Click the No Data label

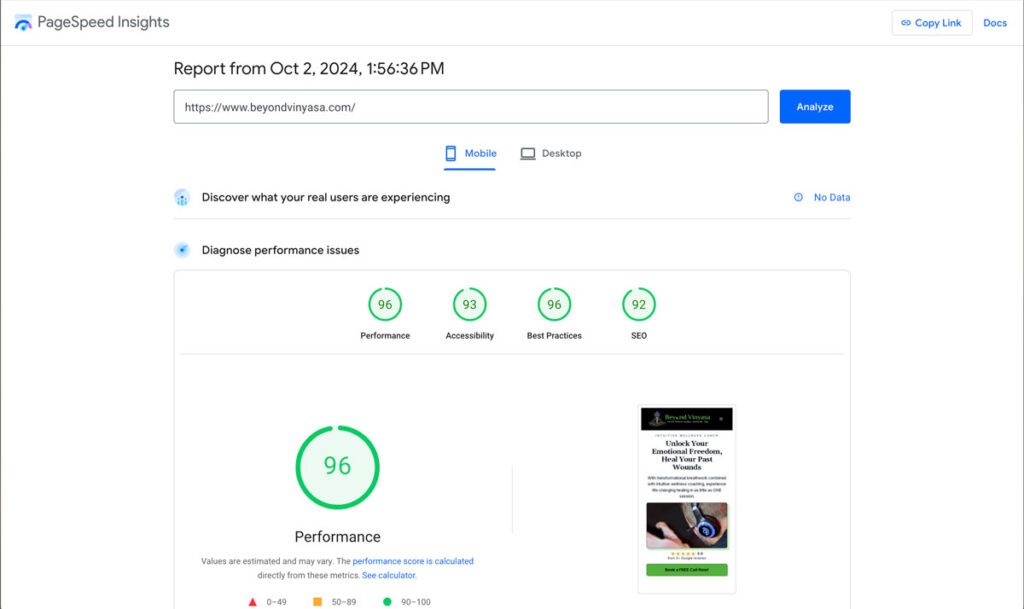click(x=831, y=197)
